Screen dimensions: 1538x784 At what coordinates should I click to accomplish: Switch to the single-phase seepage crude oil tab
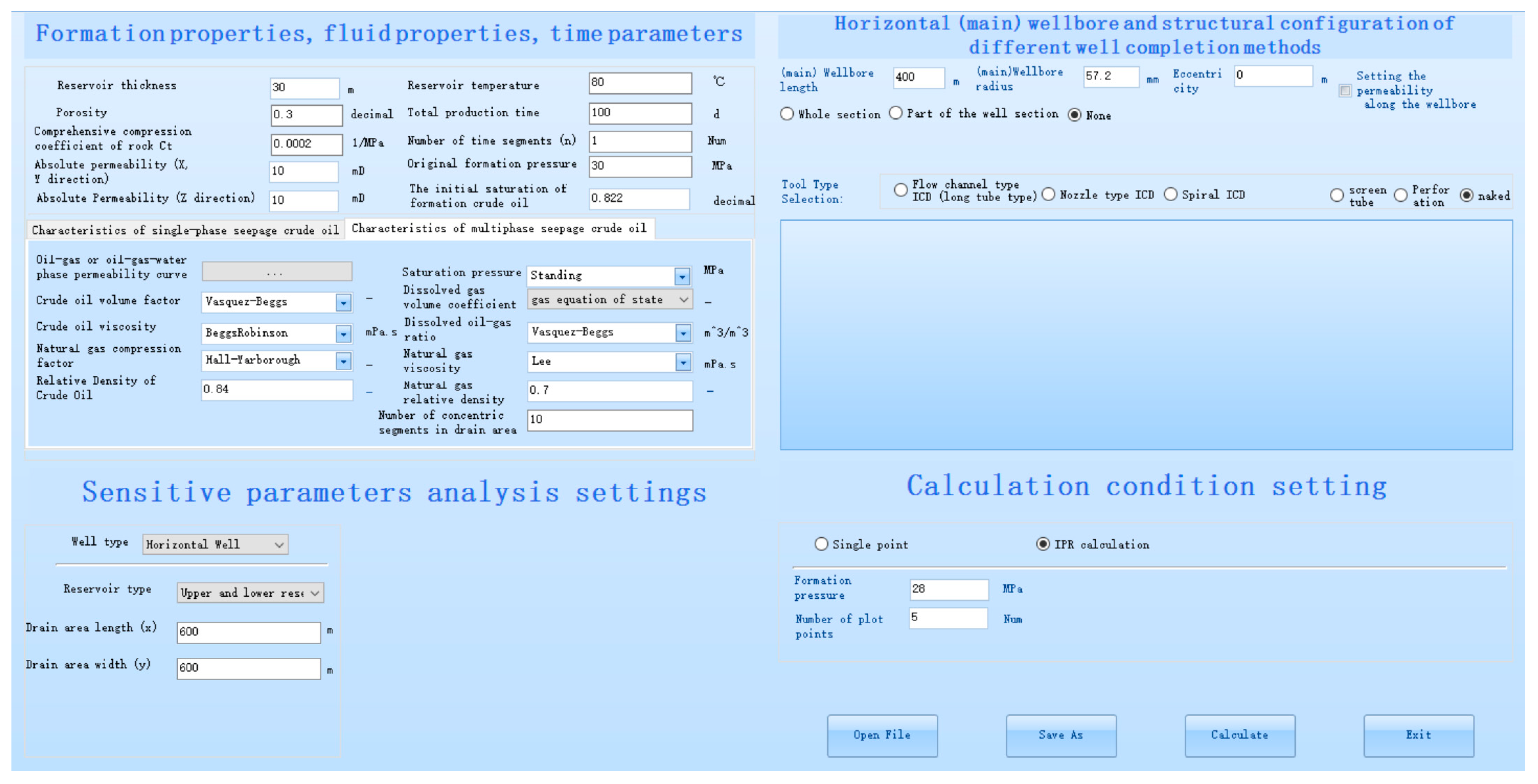[x=185, y=230]
